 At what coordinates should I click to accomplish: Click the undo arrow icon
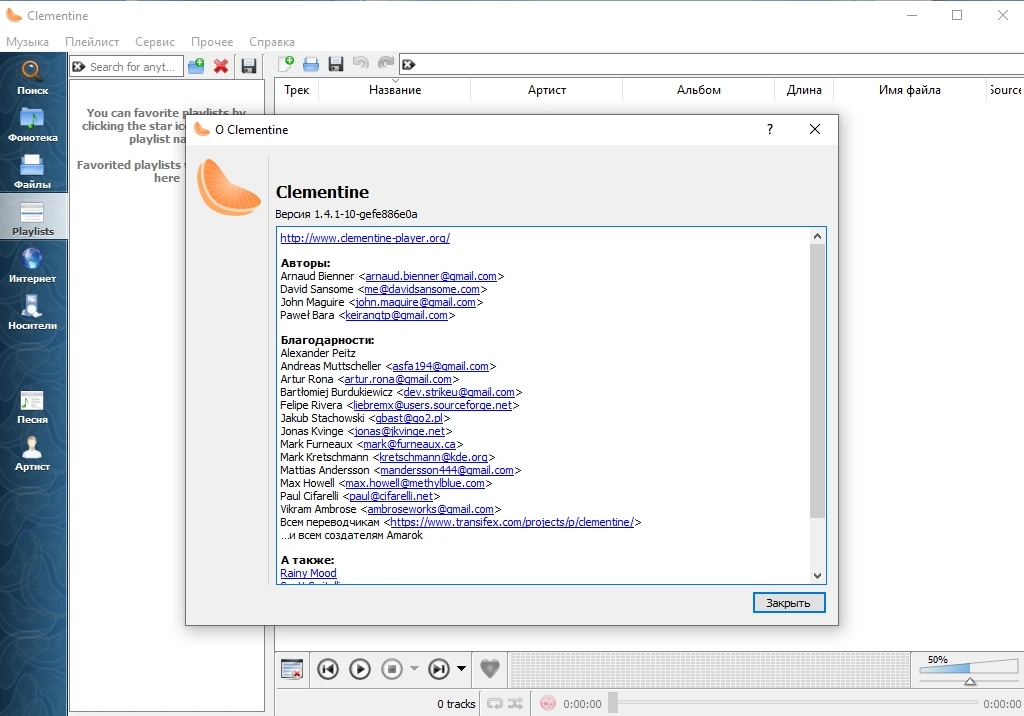[x=360, y=63]
